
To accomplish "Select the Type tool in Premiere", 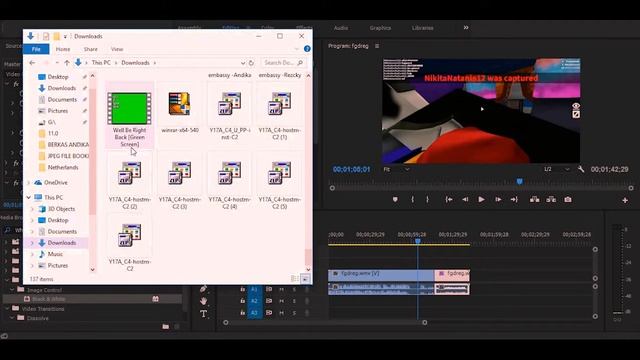I will (x=203, y=314).
